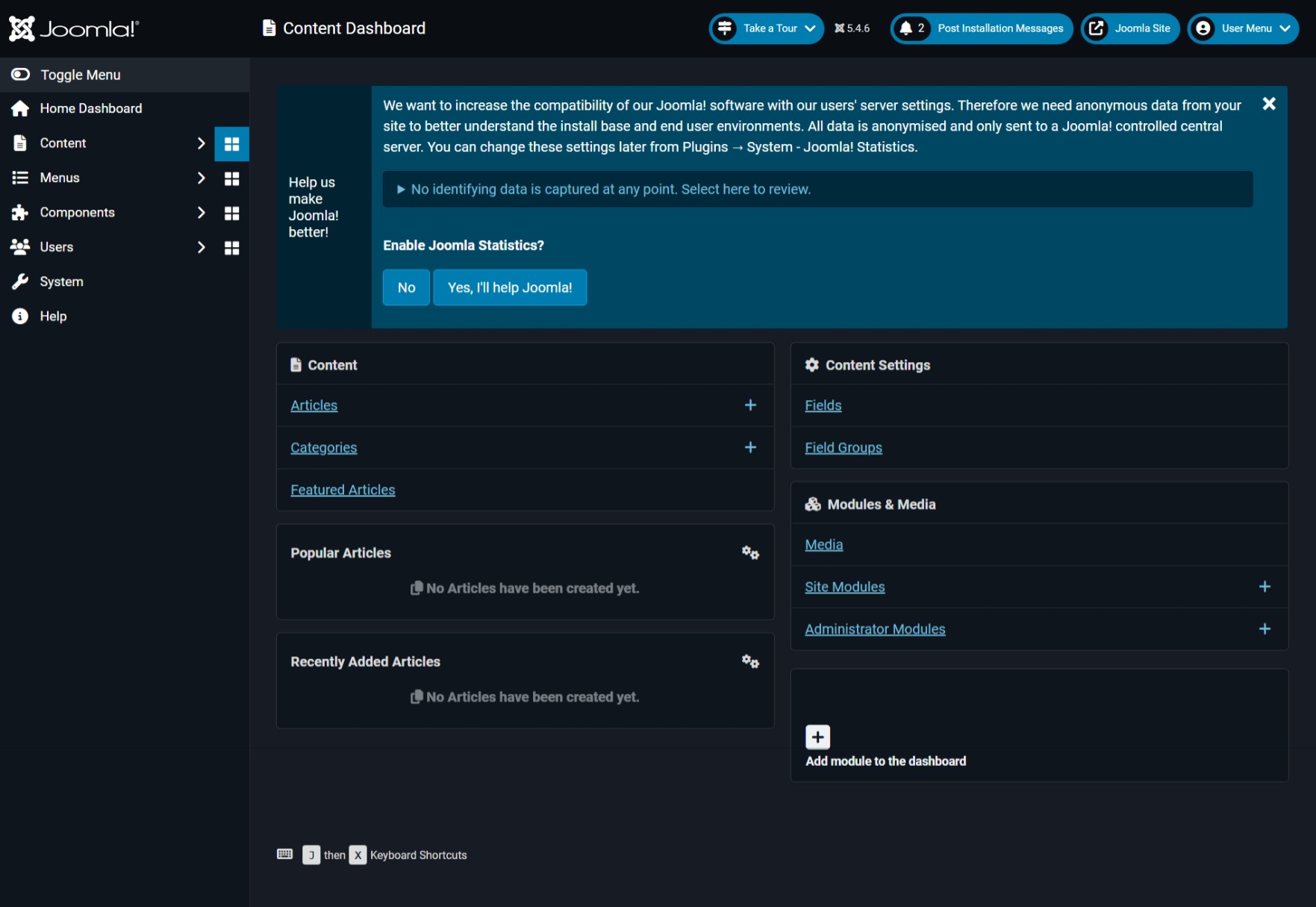The image size is (1316, 907).
Task: Click the Joomla version 5.4.6 indicator
Action: click(852, 28)
